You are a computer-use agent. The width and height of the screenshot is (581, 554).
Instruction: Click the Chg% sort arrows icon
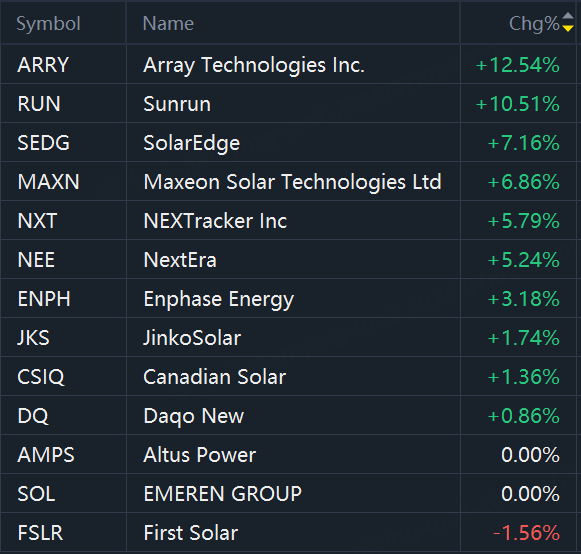tap(568, 22)
